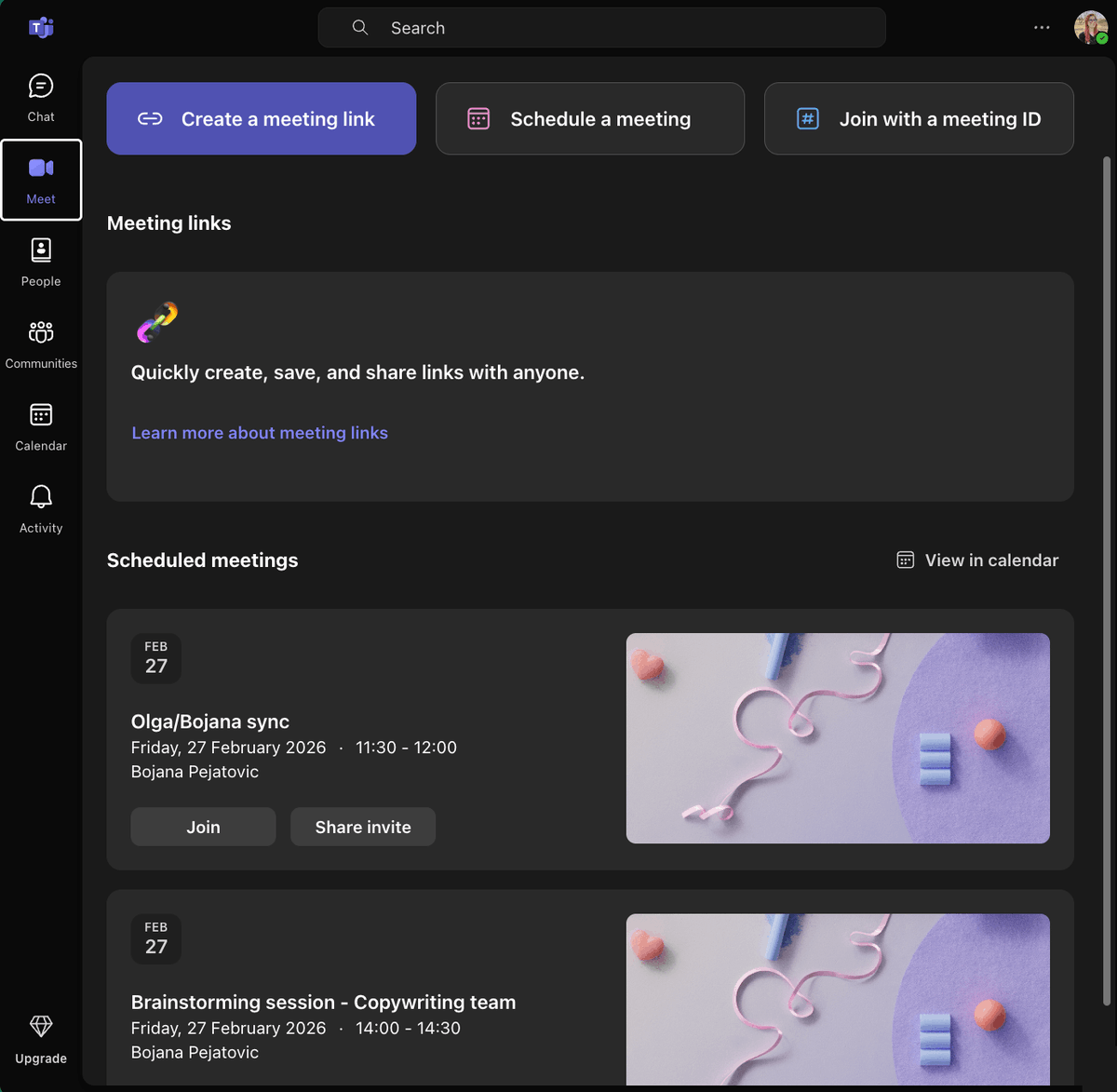The height and width of the screenshot is (1092, 1117).
Task: Join the Olga/Bojana sync meeting
Action: point(202,827)
